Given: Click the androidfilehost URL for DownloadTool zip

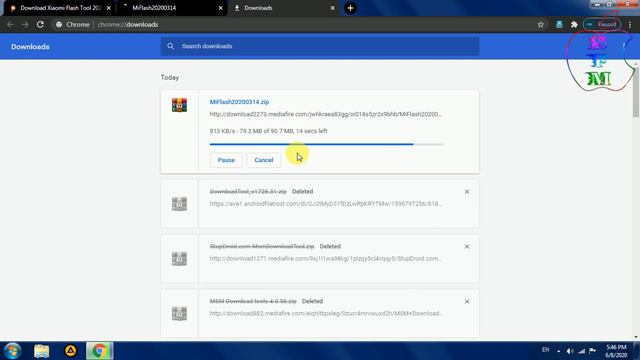Looking at the screenshot, I should pyautogui.click(x=326, y=204).
